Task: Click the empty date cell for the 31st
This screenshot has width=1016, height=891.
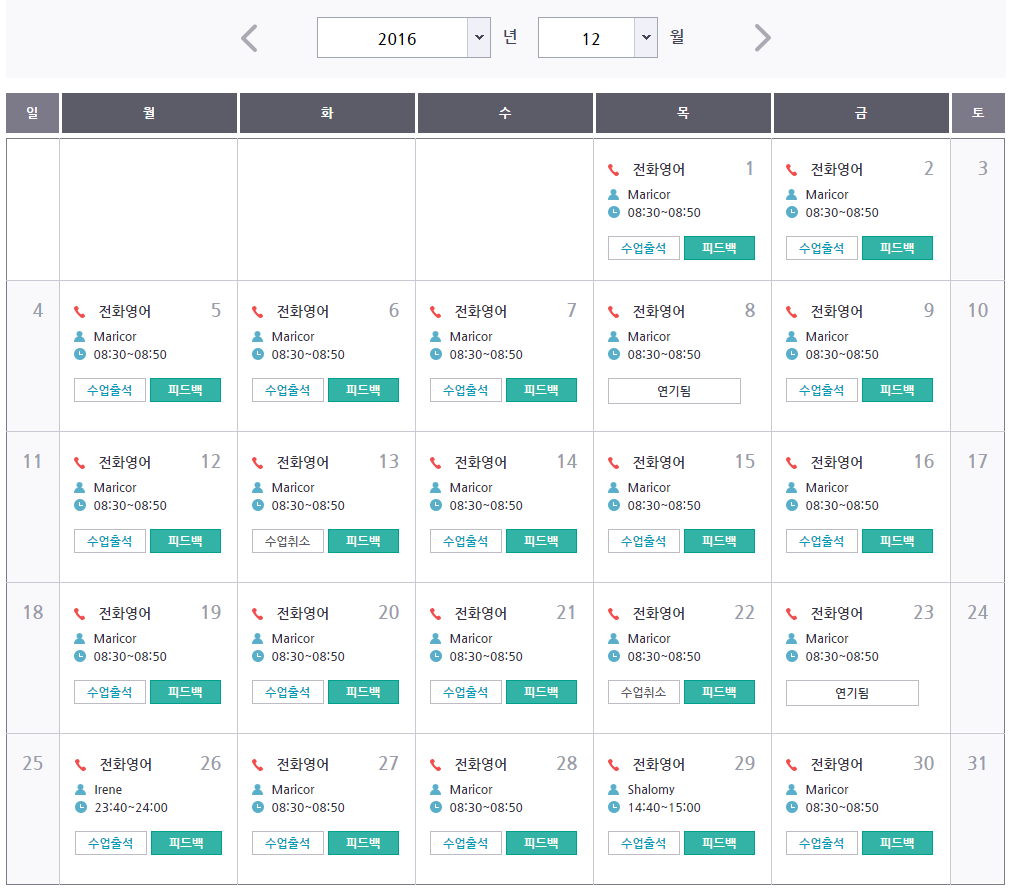Action: (977, 809)
